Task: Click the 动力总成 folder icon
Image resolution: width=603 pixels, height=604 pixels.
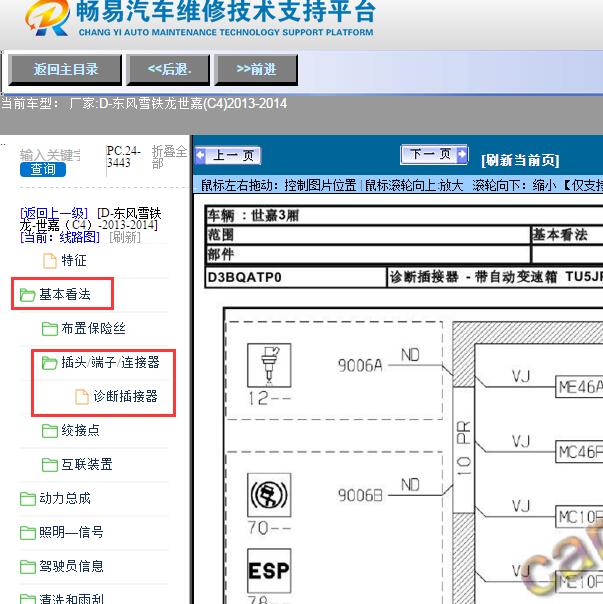Action: coord(27,499)
